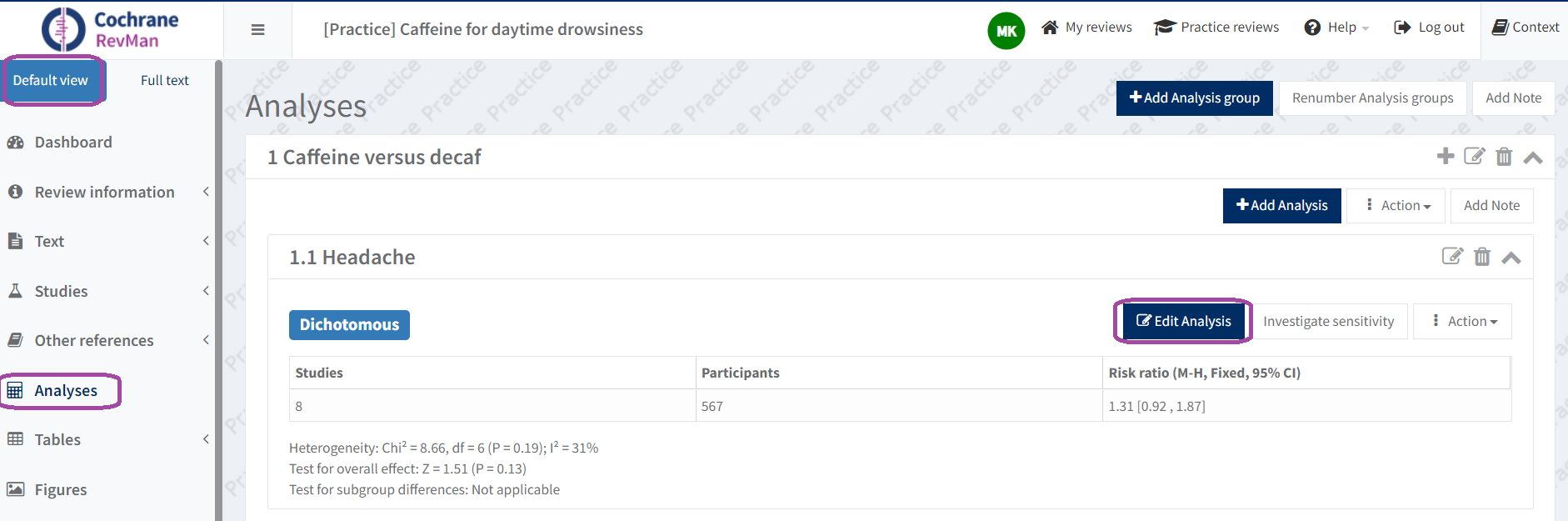The image size is (1568, 521).
Task: Click the edit pencil icon for Caffeine versus decaf
Action: click(x=1474, y=156)
